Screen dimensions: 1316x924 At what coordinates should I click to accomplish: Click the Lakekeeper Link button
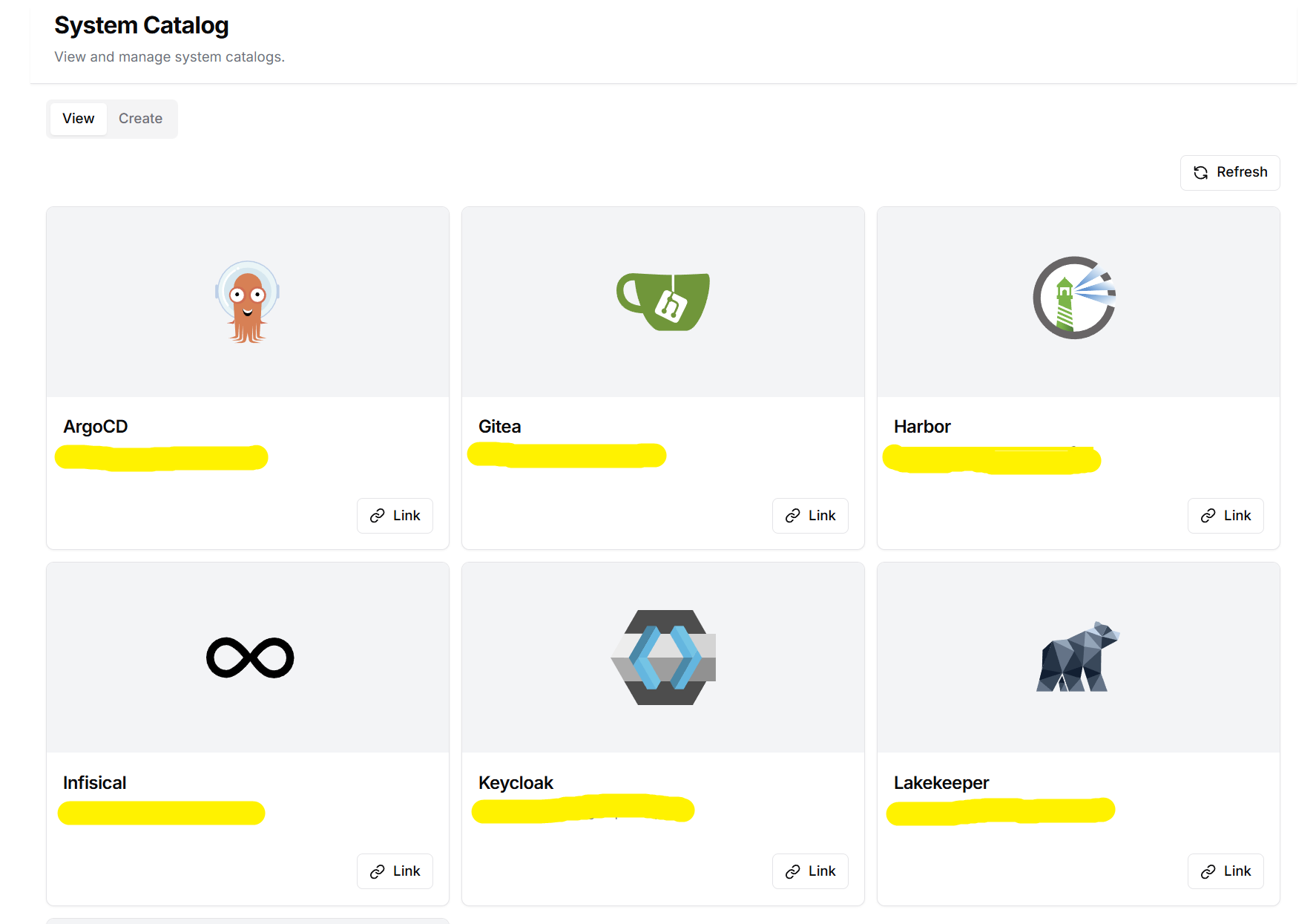1225,871
